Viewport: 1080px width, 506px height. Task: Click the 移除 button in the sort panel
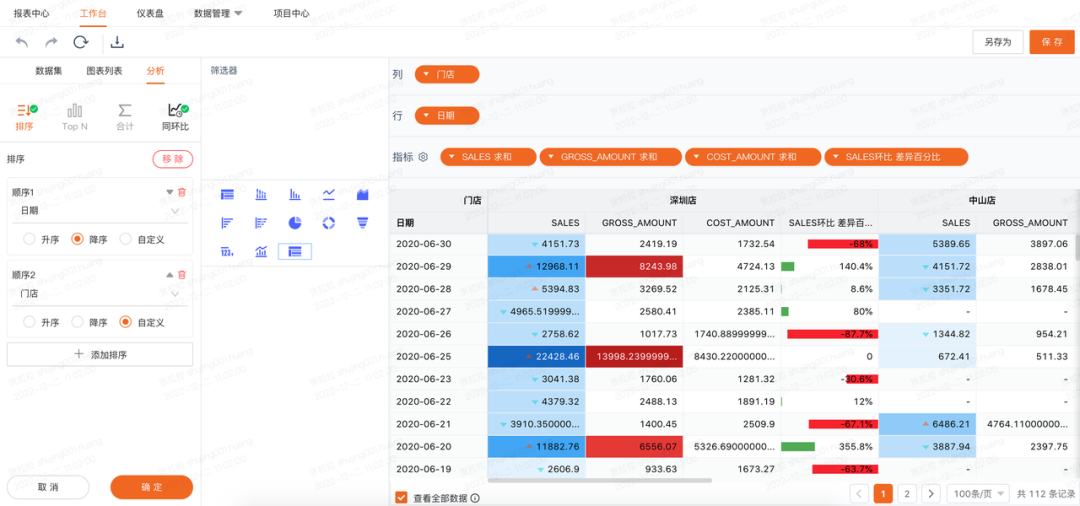coord(173,159)
